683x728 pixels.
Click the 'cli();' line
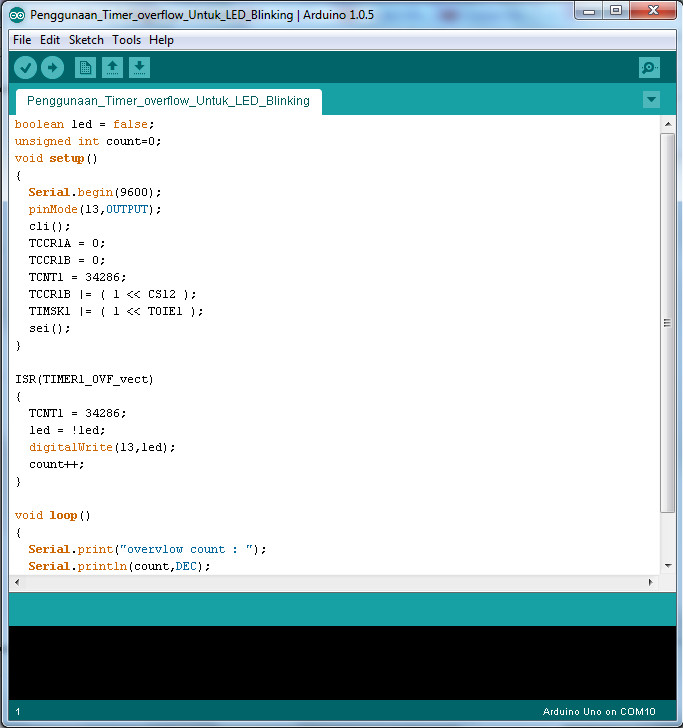tap(50, 226)
